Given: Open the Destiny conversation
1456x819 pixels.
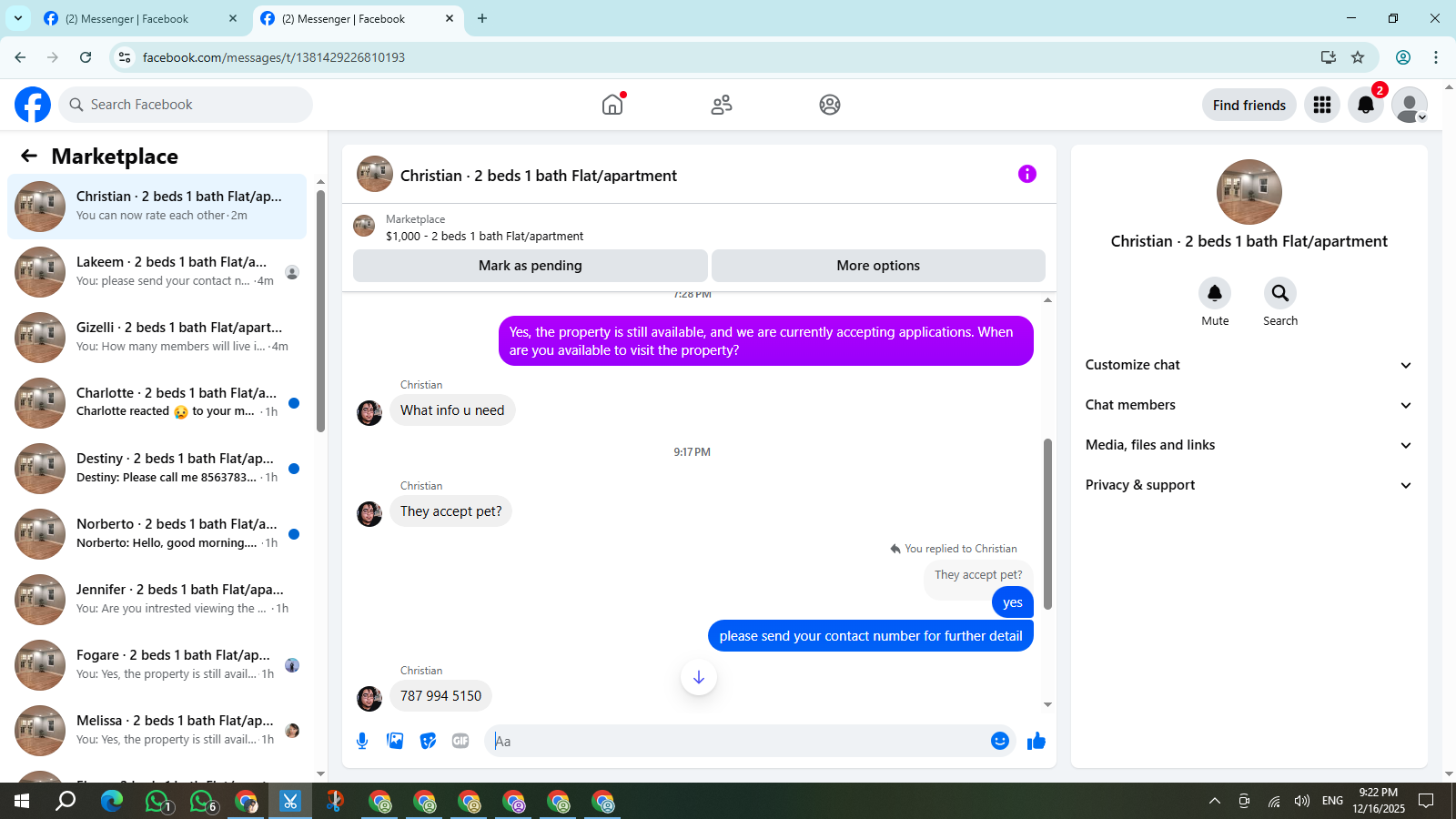Looking at the screenshot, I should [x=157, y=469].
